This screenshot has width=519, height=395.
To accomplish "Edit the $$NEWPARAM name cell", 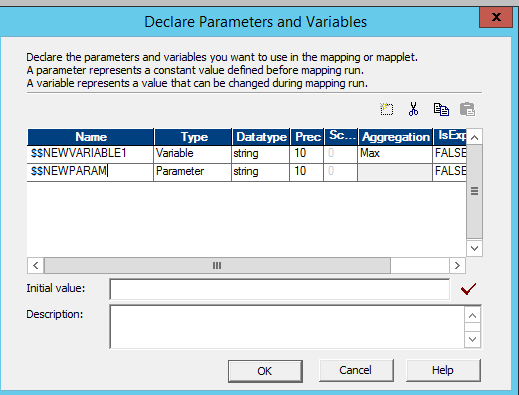I will (90, 171).
